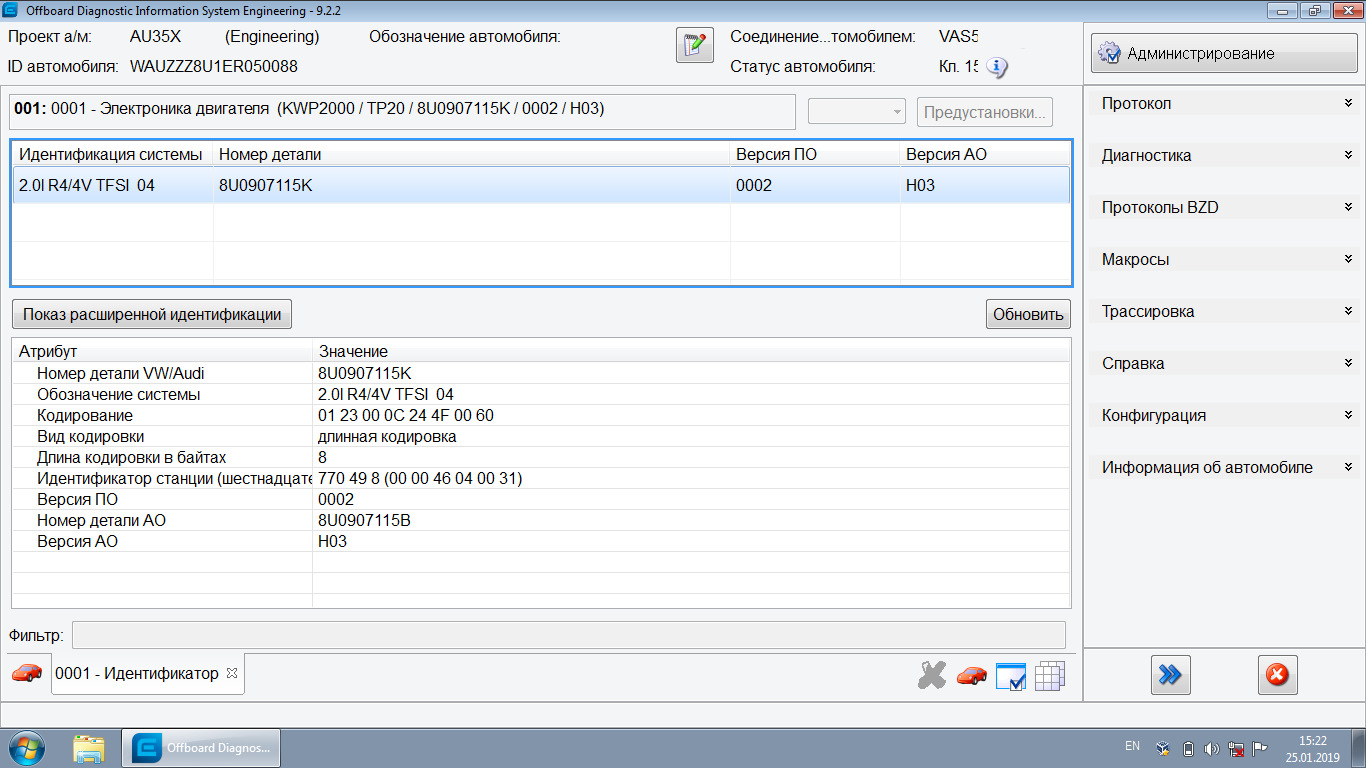
Task: Click the EN language indicator
Action: [x=1132, y=746]
